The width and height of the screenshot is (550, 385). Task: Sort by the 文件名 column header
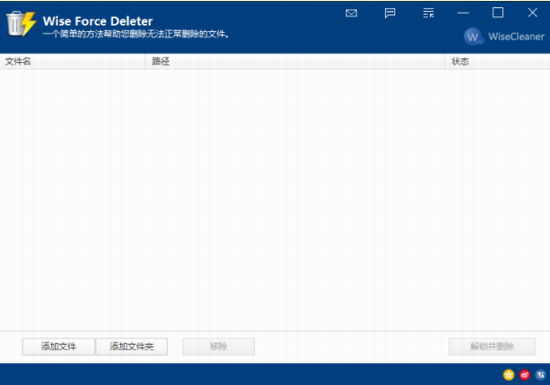[73, 61]
